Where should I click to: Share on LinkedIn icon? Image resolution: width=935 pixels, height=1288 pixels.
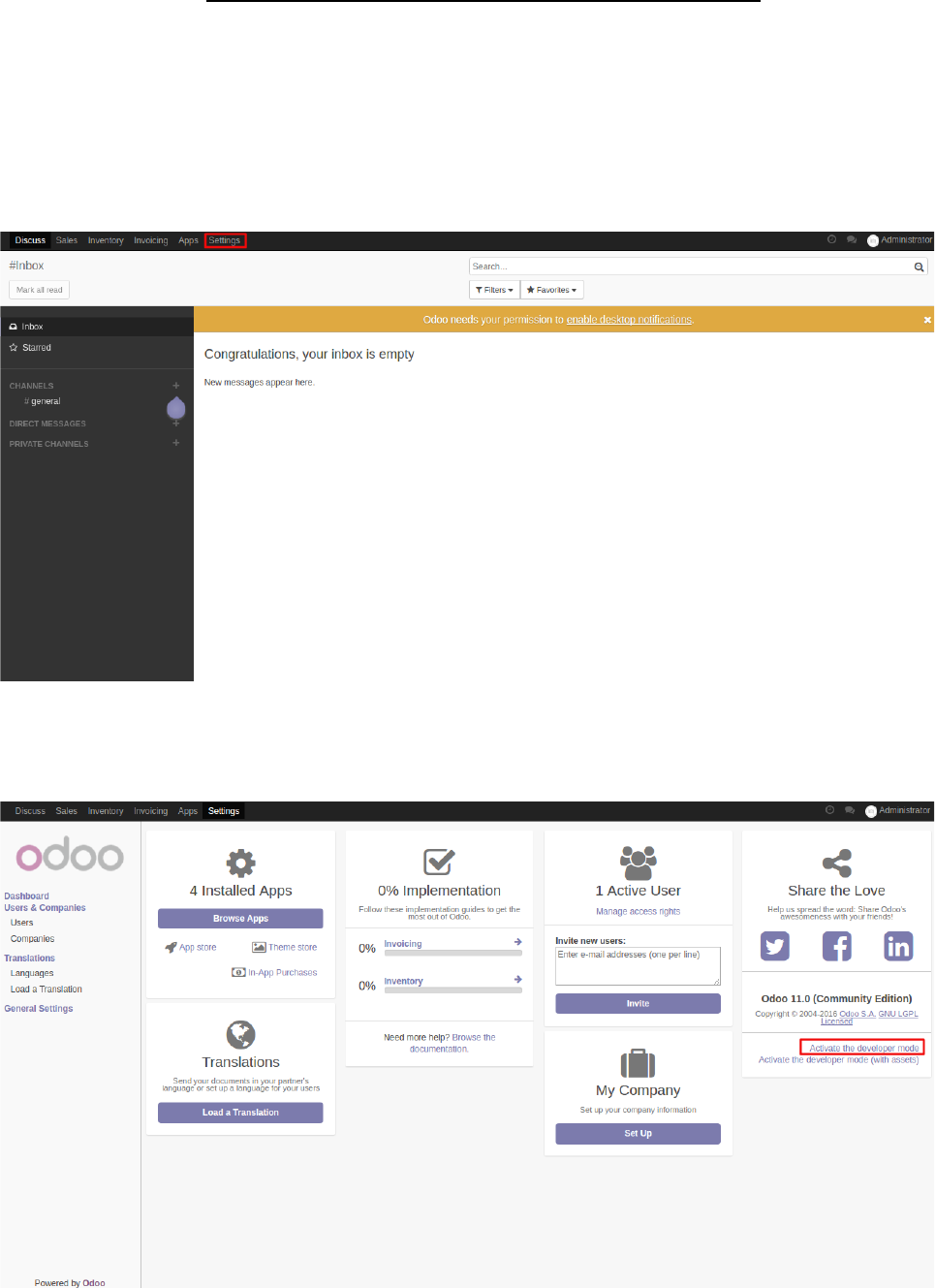click(898, 946)
